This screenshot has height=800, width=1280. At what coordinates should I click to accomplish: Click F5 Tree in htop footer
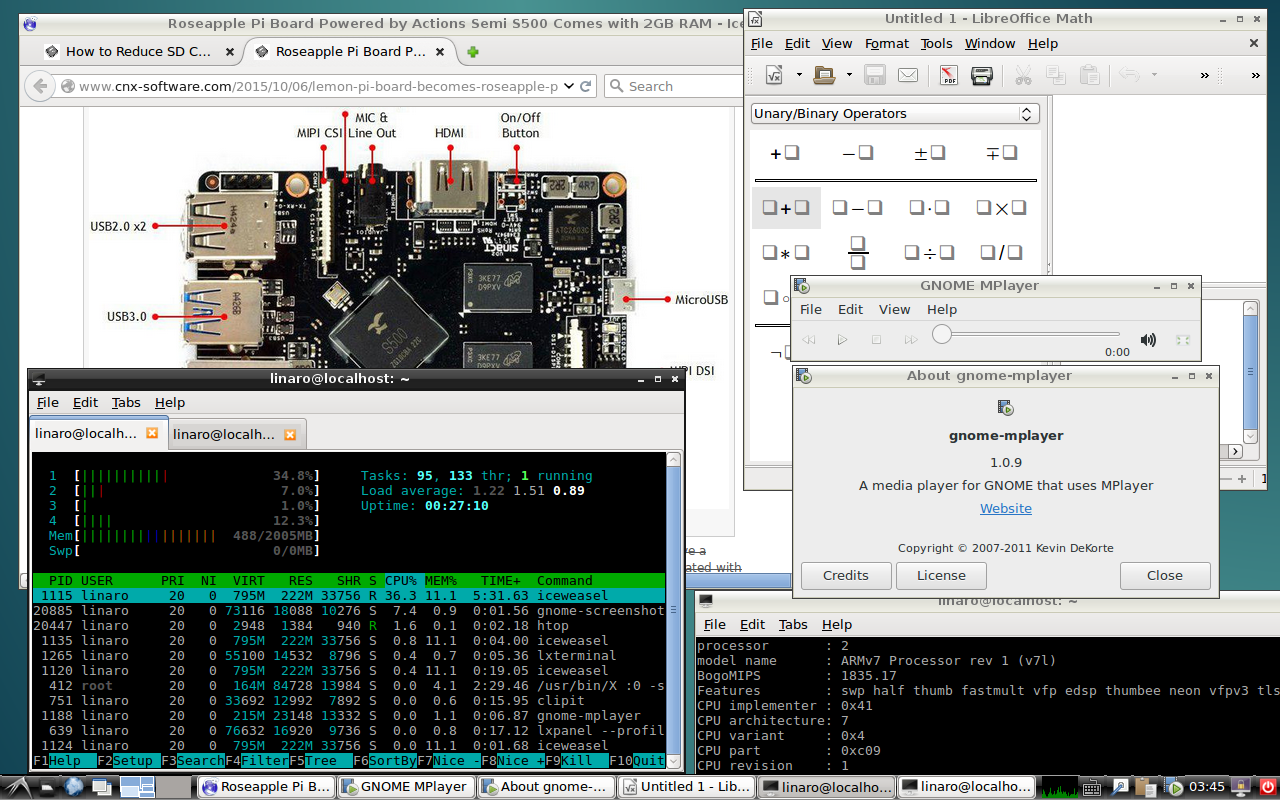320,761
